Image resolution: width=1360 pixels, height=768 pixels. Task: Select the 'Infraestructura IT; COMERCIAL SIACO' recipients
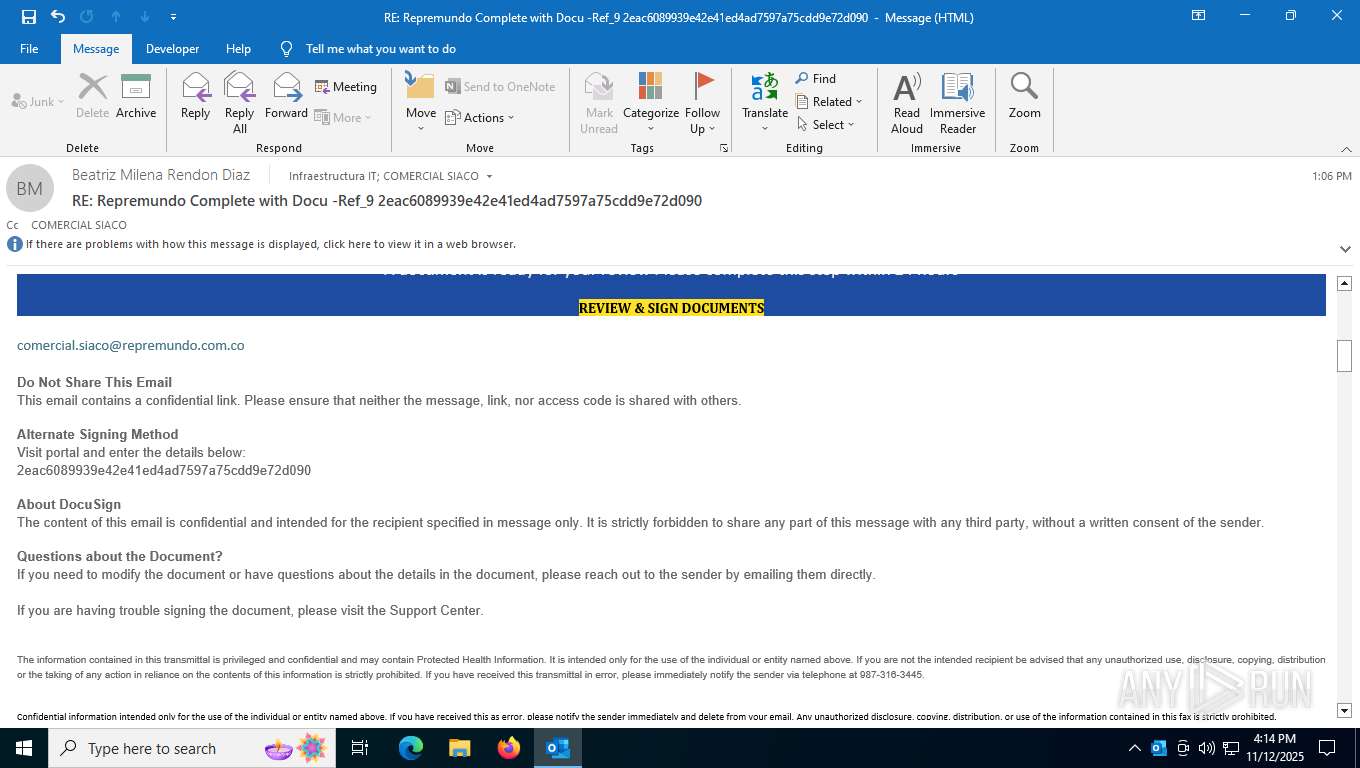point(384,176)
